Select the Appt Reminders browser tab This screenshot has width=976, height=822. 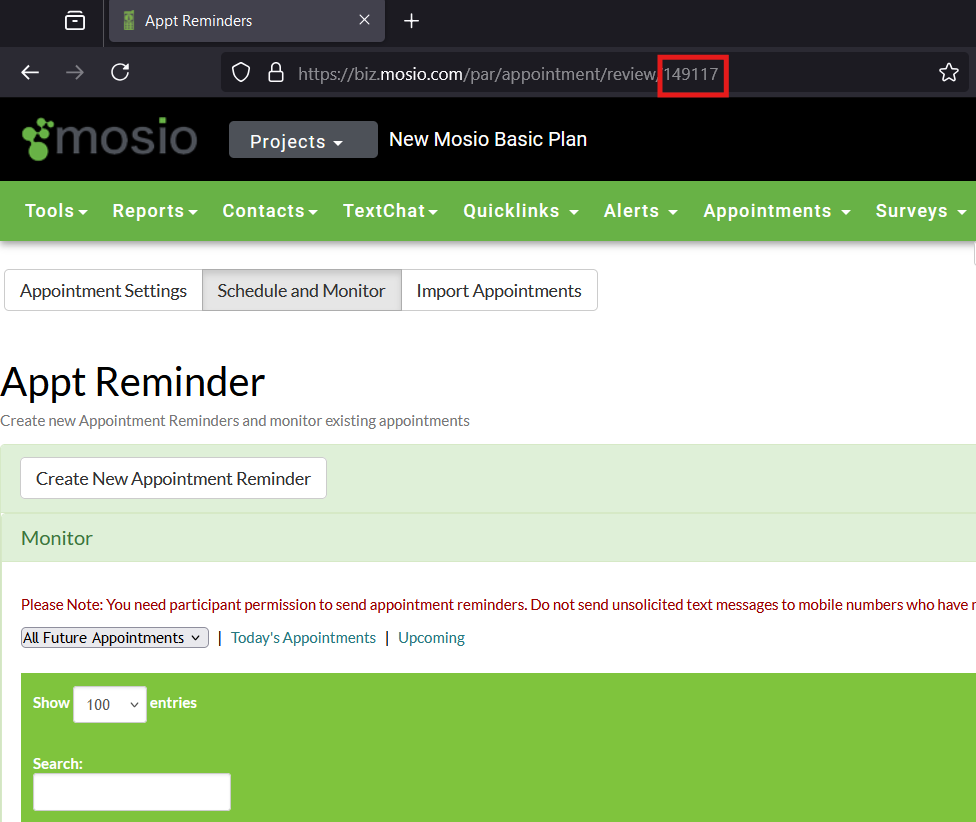click(246, 21)
